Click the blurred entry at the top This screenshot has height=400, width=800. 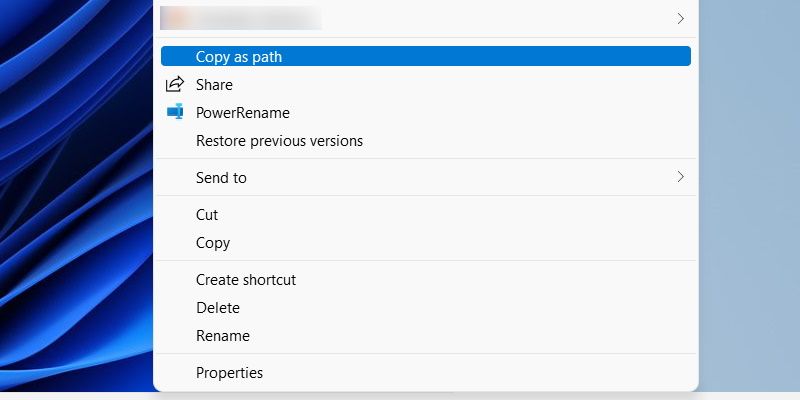coord(426,19)
